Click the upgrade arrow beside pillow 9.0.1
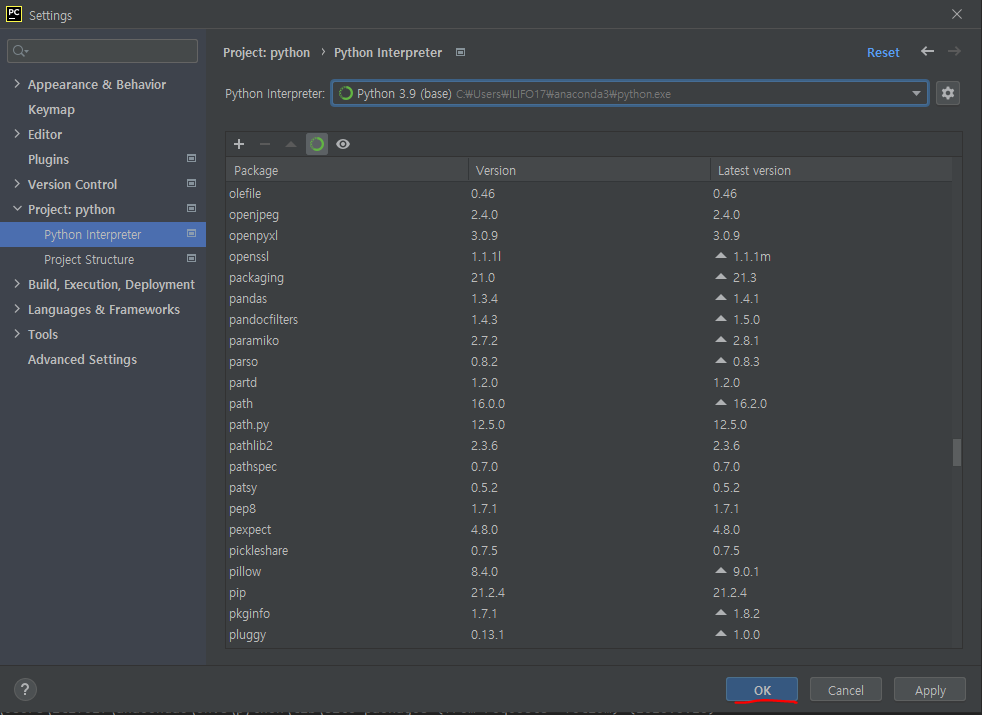The width and height of the screenshot is (982, 715). tap(721, 570)
